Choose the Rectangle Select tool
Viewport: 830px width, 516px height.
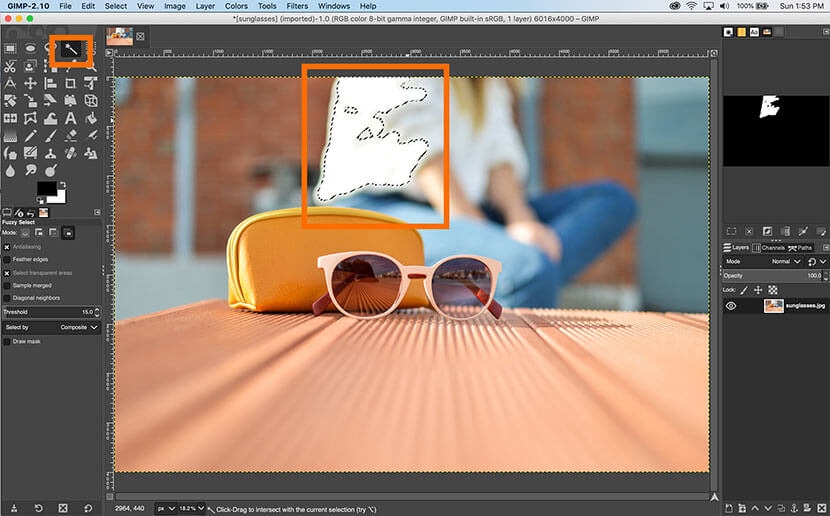[x=9, y=48]
